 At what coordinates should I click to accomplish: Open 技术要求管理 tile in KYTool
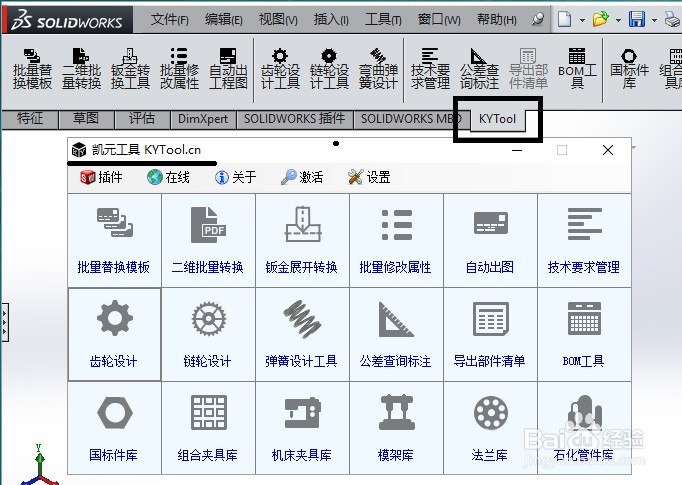[584, 241]
